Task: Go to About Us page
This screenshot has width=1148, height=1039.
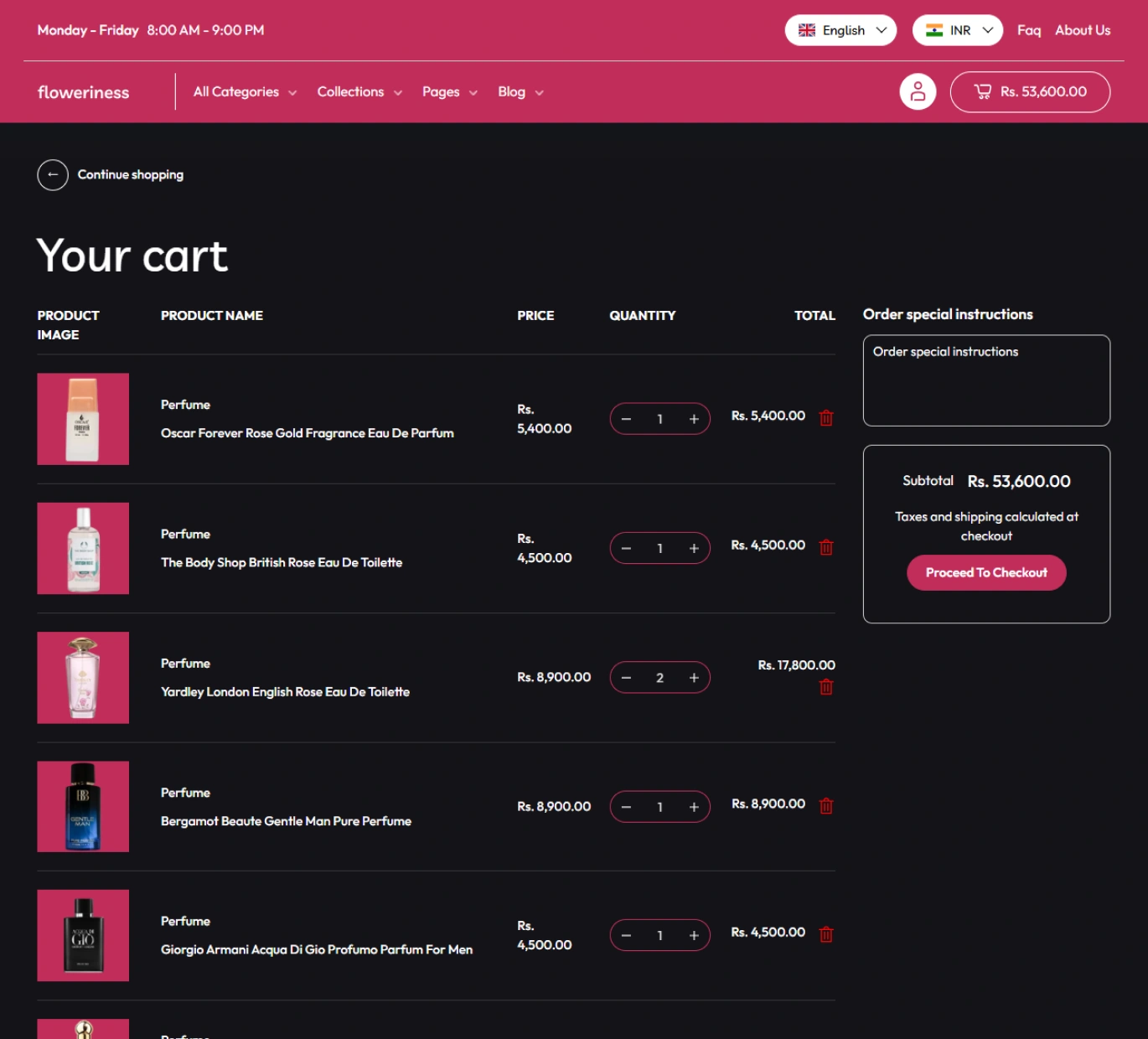Action: (1083, 30)
